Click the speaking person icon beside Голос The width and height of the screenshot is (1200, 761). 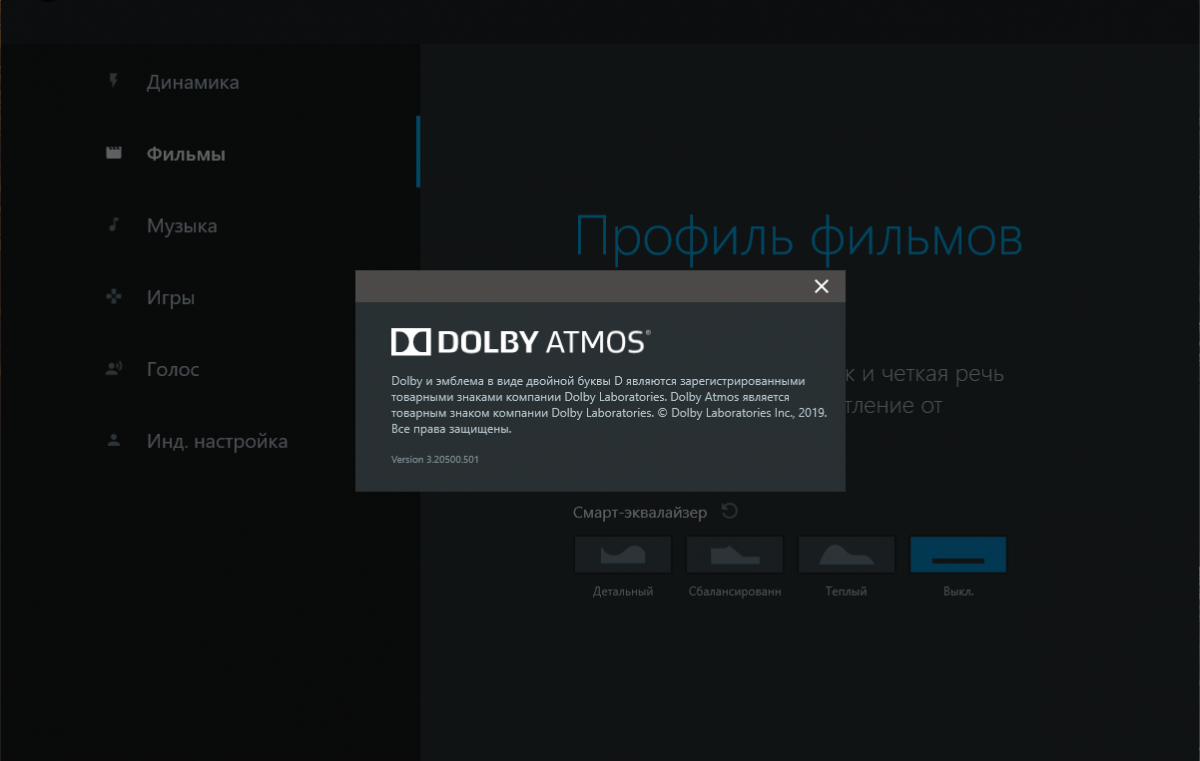(x=114, y=369)
